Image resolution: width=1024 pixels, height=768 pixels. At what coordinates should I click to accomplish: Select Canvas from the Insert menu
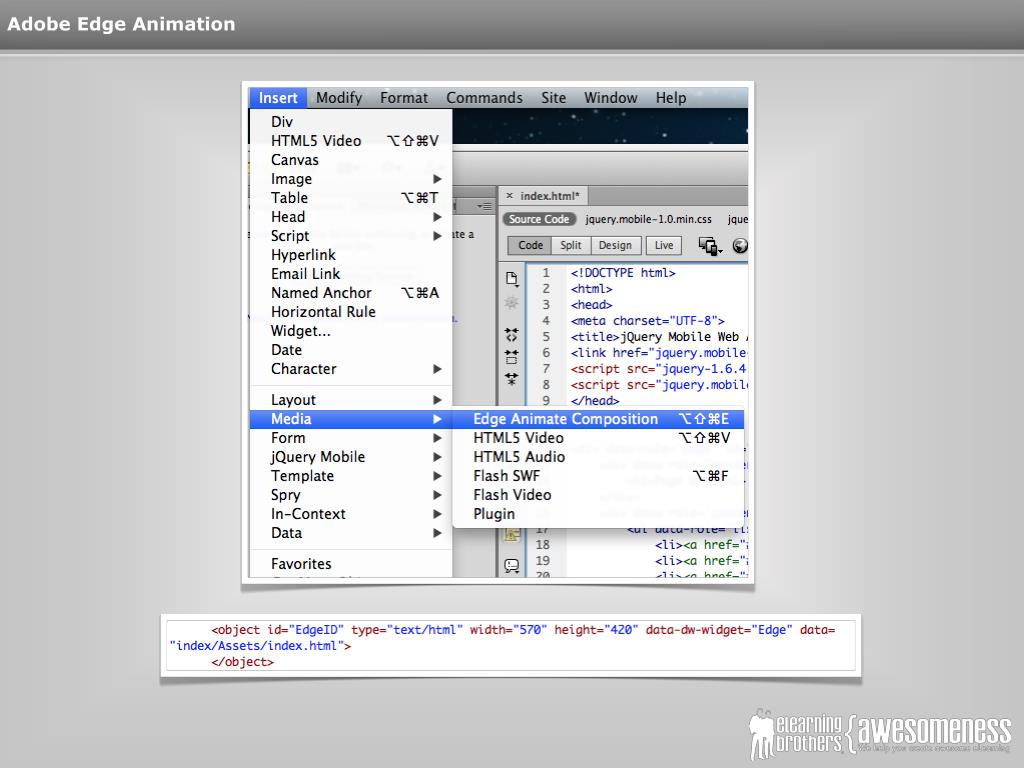351,160
